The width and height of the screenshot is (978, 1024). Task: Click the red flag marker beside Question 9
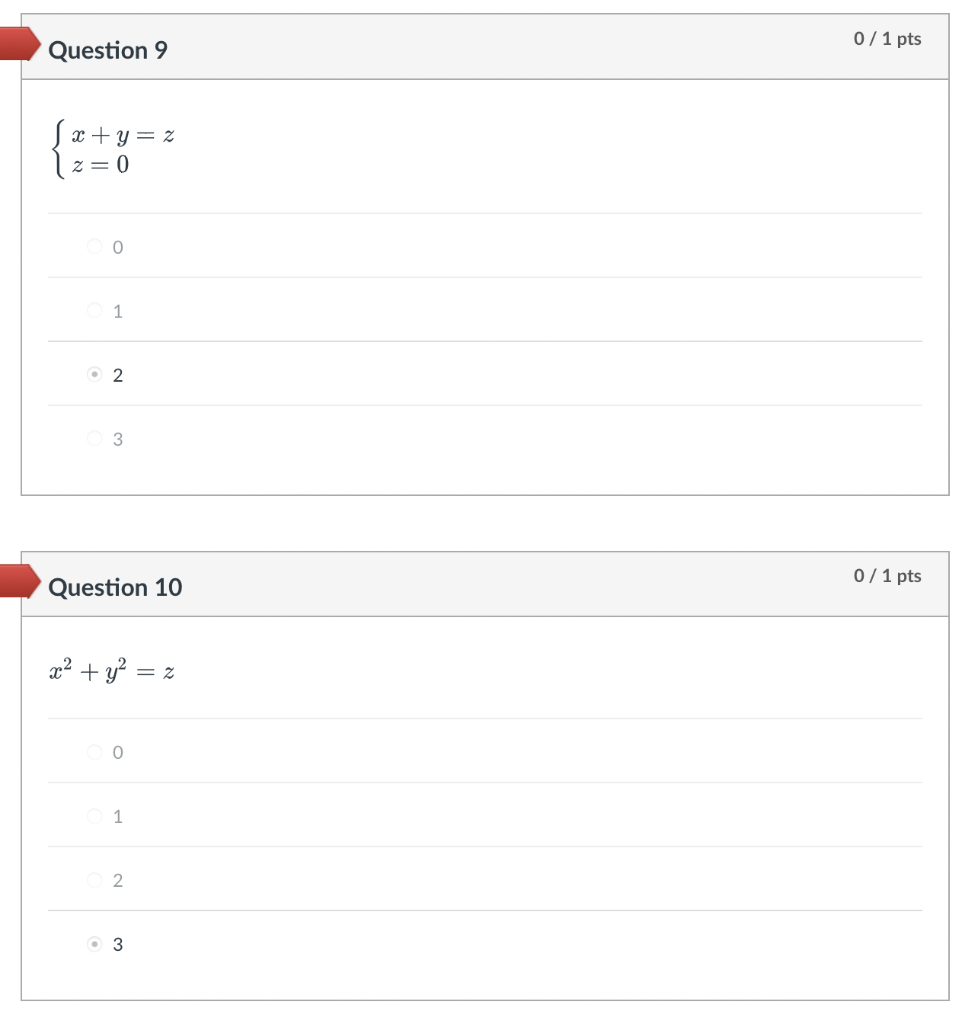coord(15,41)
